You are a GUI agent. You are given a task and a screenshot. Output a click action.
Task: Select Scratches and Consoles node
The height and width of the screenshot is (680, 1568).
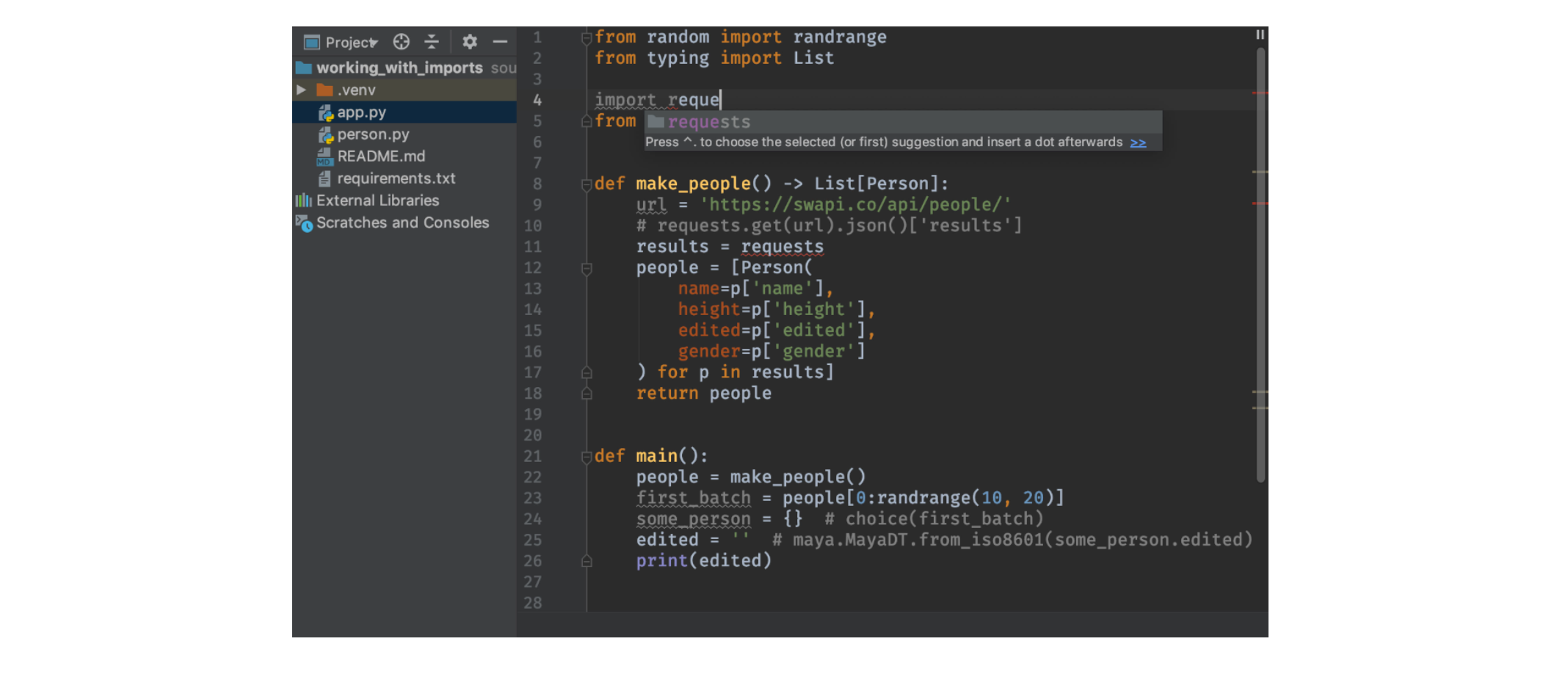(x=404, y=223)
